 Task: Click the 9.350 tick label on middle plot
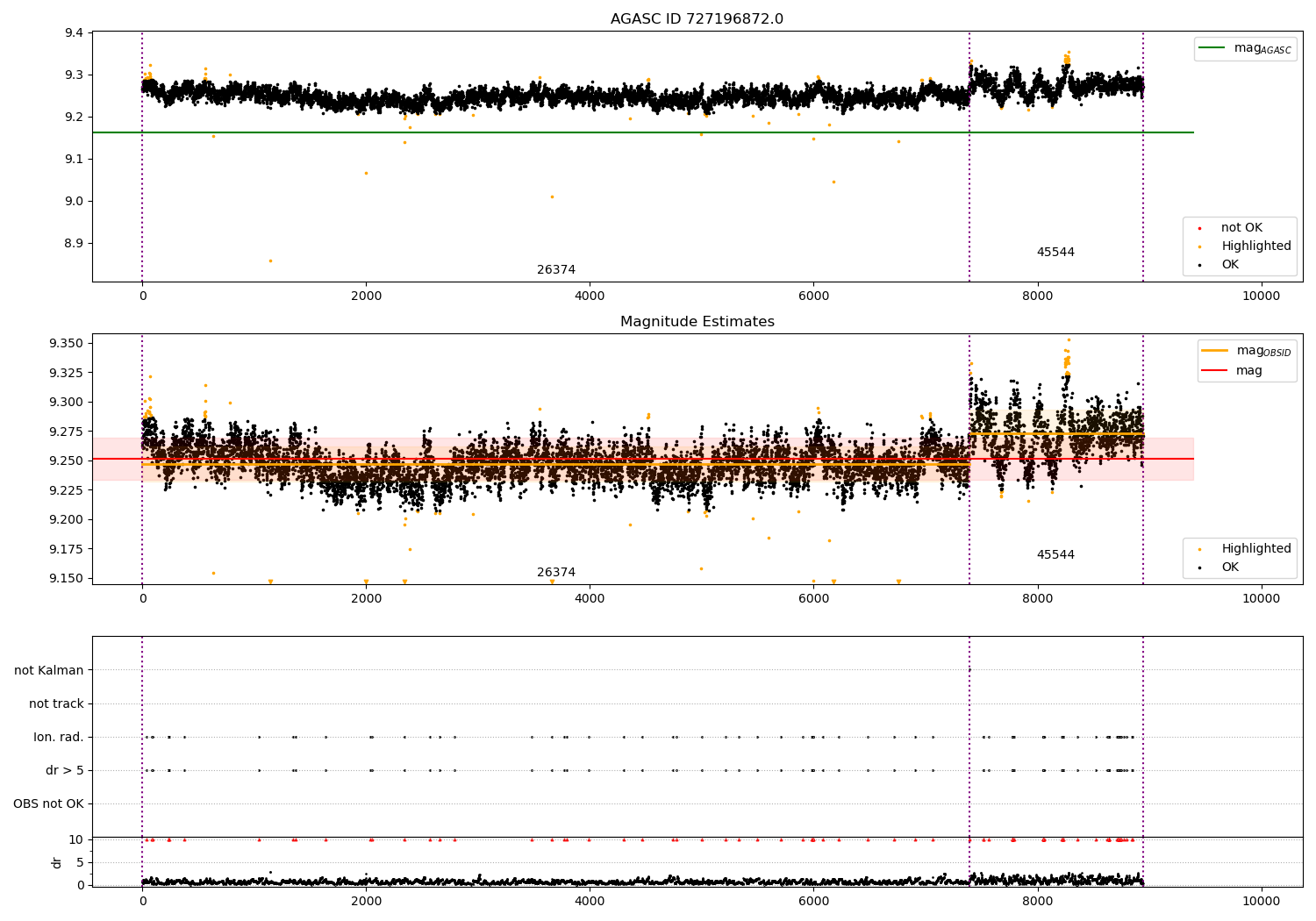67,343
